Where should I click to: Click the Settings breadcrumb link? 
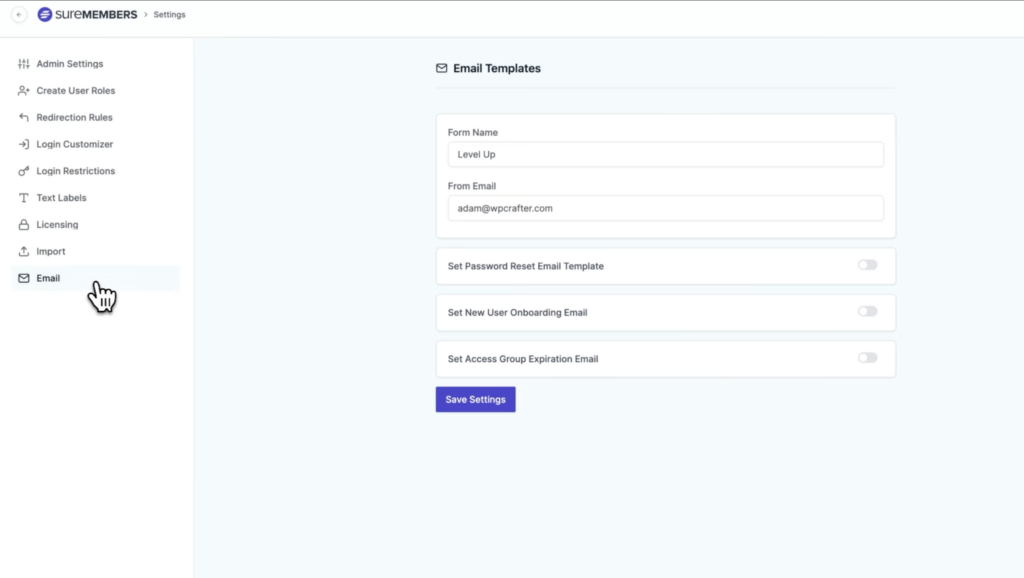point(169,15)
